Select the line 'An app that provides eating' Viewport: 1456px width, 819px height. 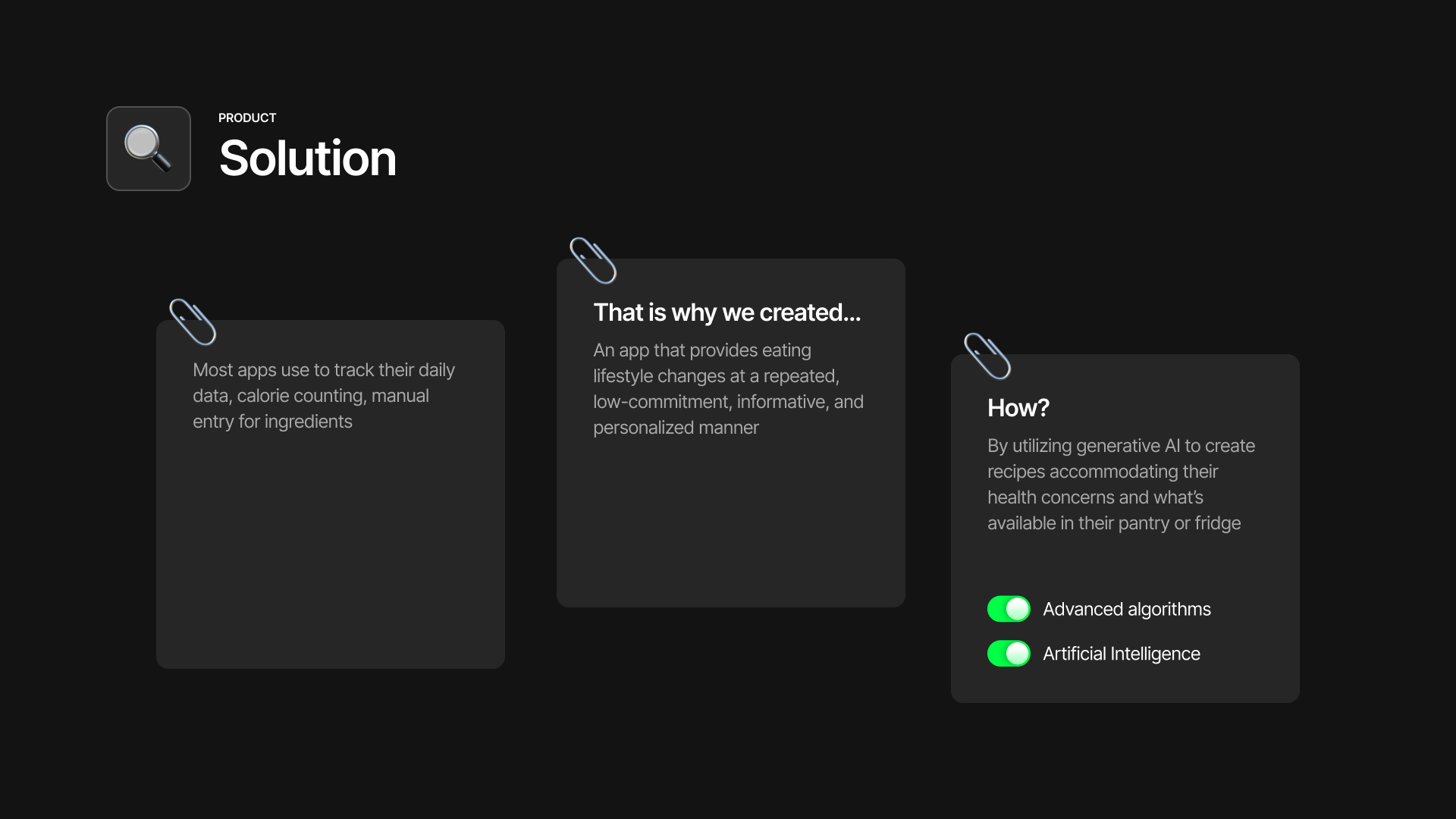point(701,350)
